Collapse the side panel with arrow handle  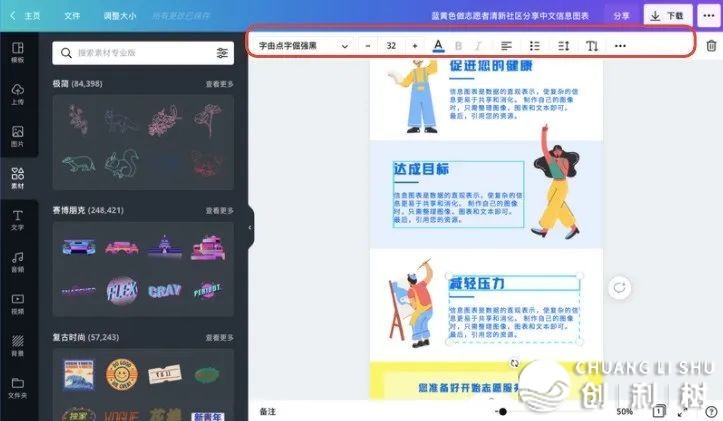[250, 227]
